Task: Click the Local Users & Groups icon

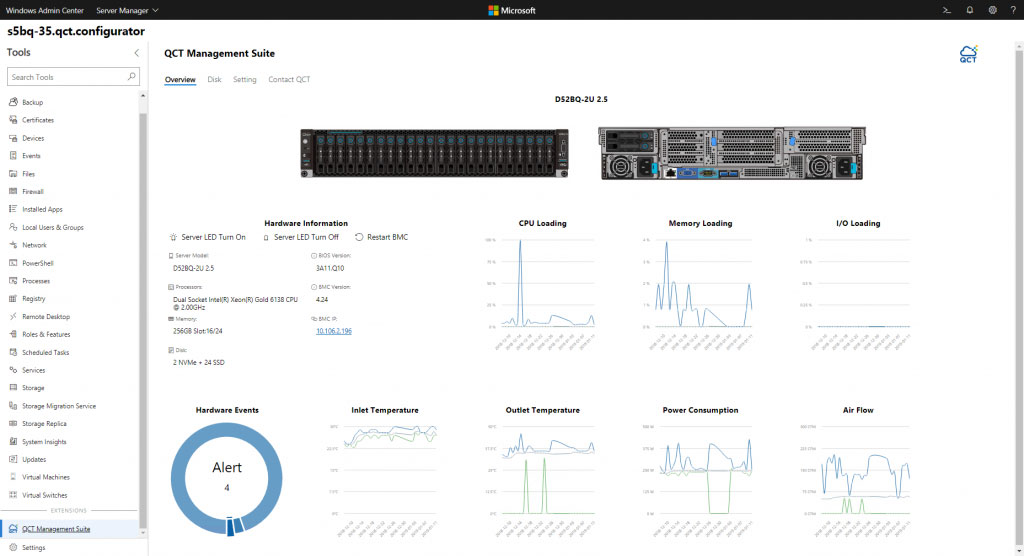Action: pos(13,227)
